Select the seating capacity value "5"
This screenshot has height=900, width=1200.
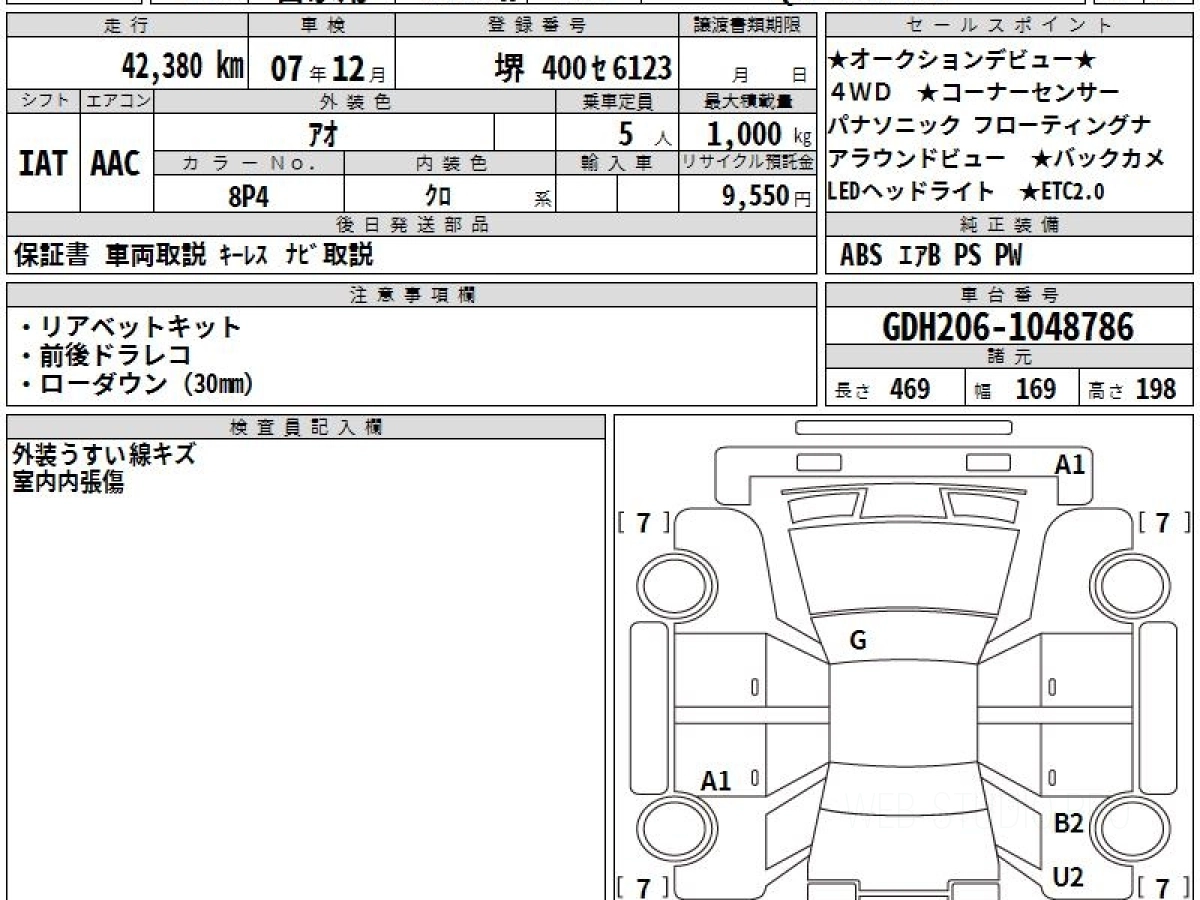tap(626, 132)
